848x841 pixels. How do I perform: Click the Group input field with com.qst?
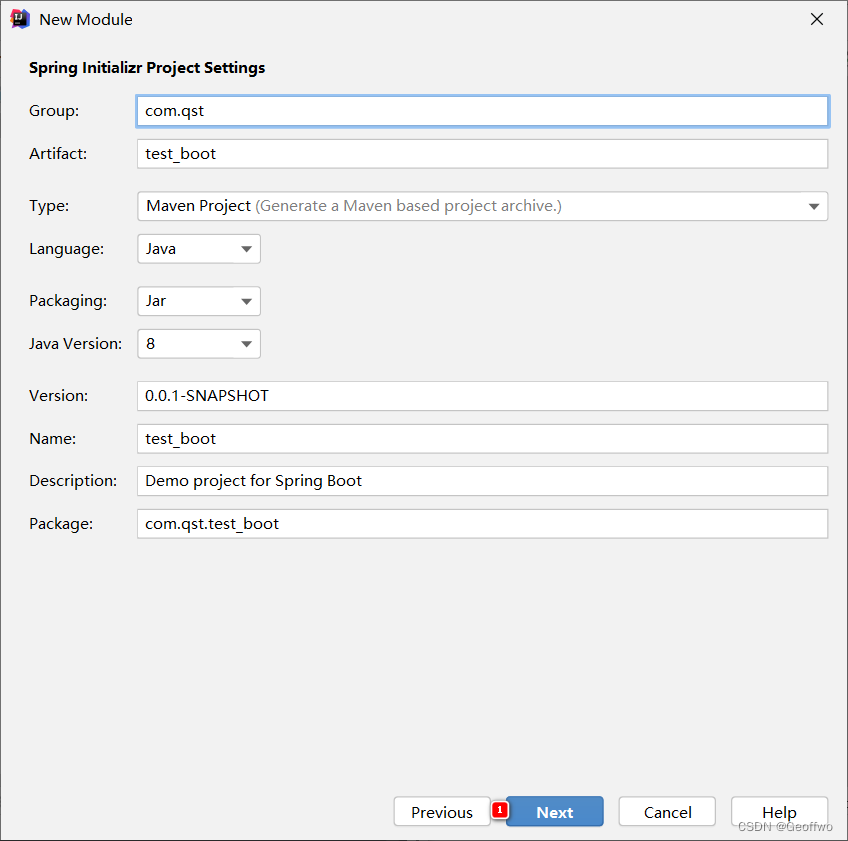coord(482,111)
